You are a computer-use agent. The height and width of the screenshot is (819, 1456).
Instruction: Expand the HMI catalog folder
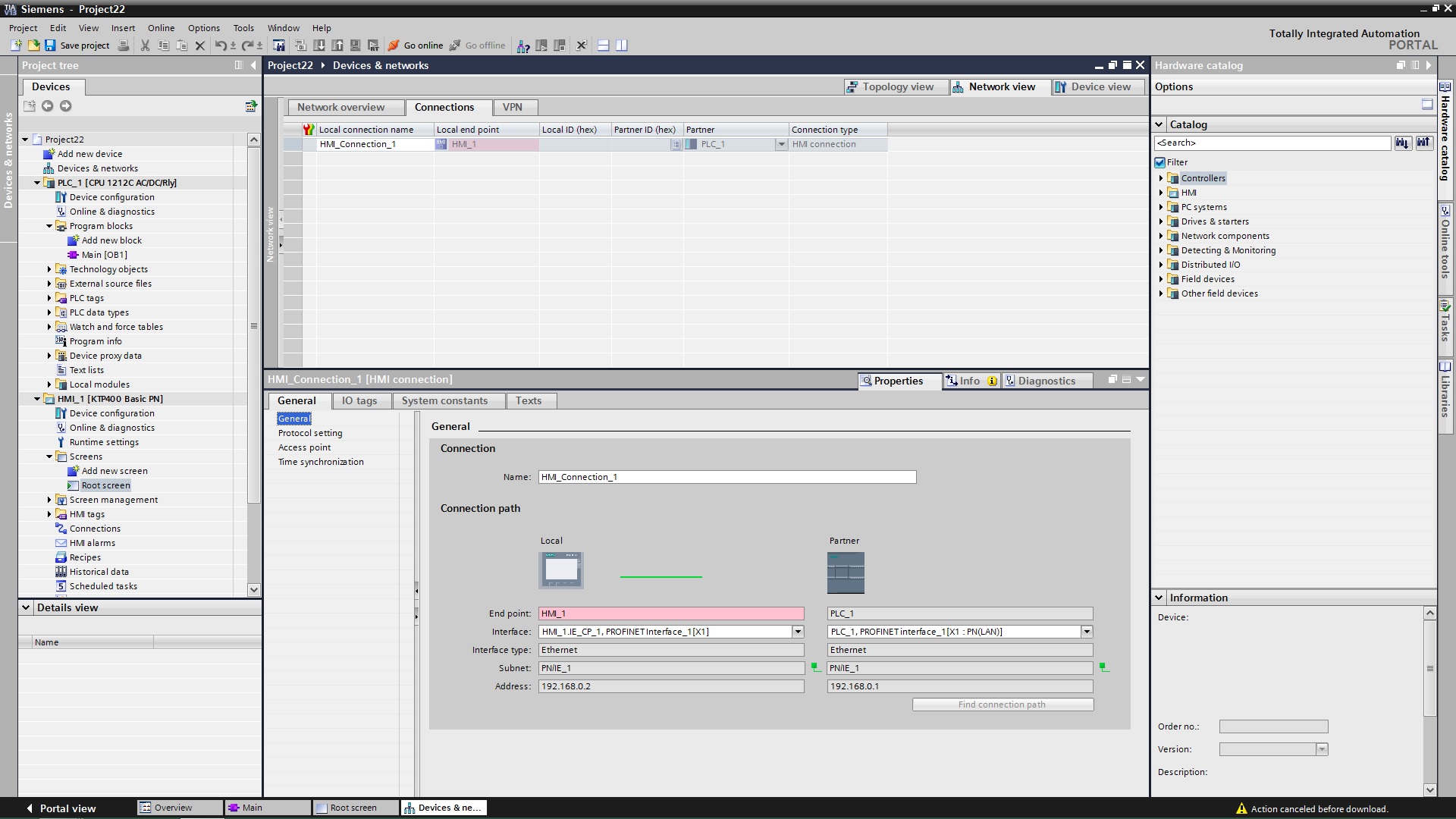pyautogui.click(x=1161, y=193)
